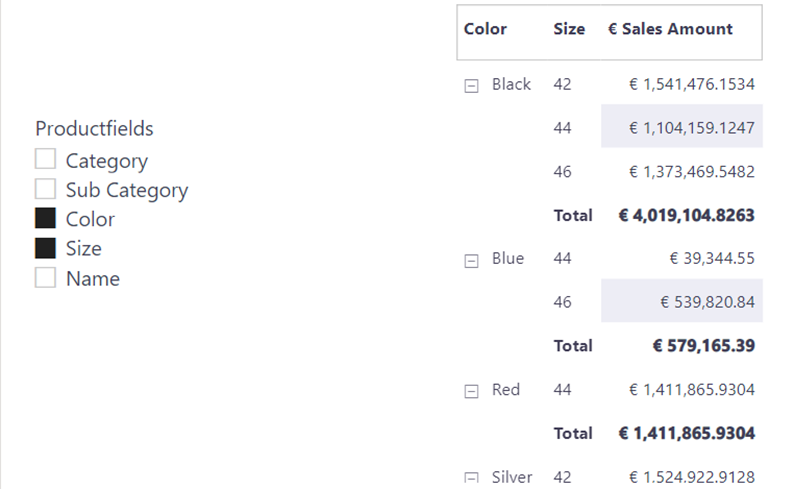Select the Black size 44 sales value

coord(691,127)
